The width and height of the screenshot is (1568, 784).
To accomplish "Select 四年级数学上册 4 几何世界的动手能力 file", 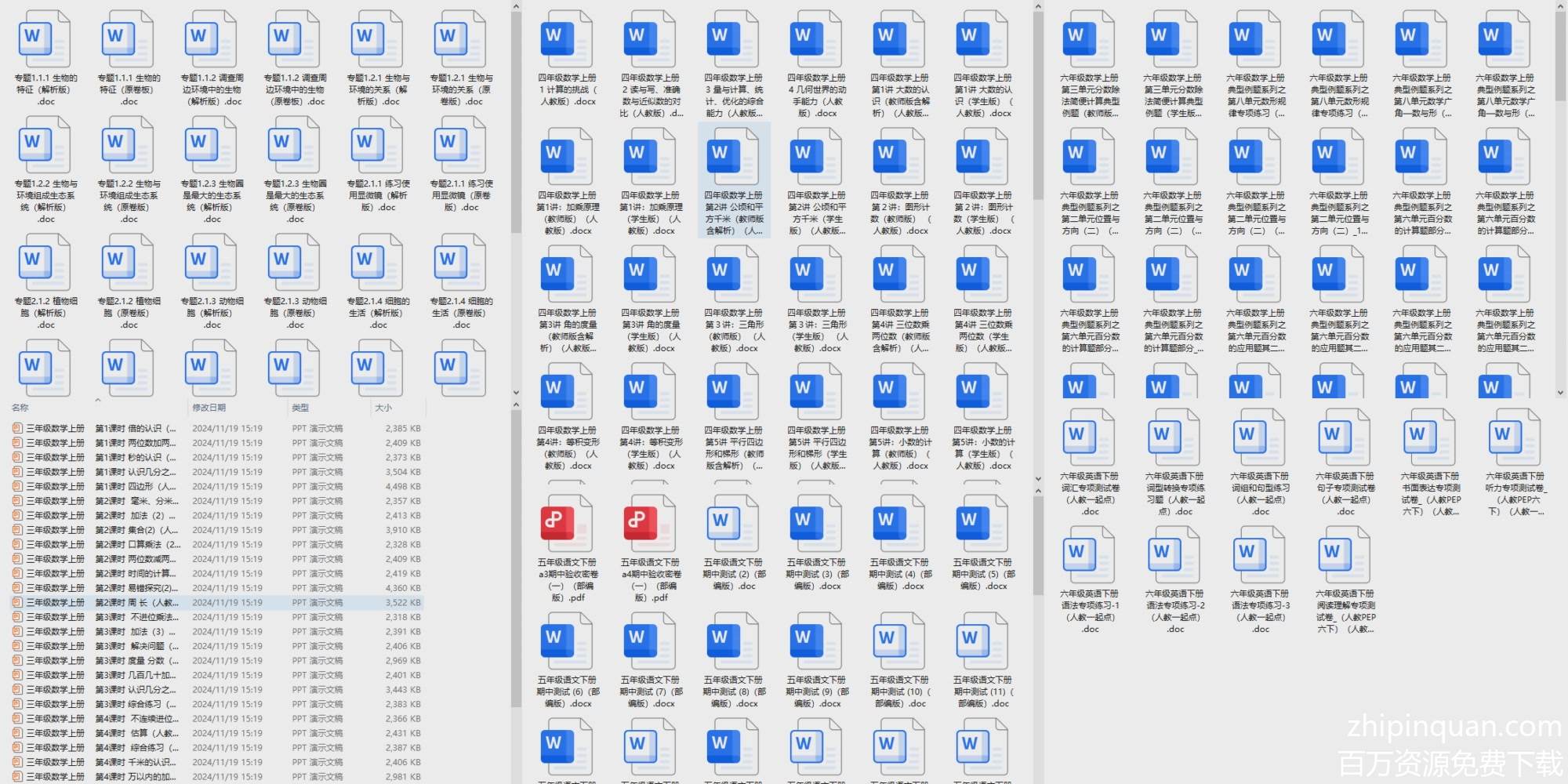I will pos(817,64).
